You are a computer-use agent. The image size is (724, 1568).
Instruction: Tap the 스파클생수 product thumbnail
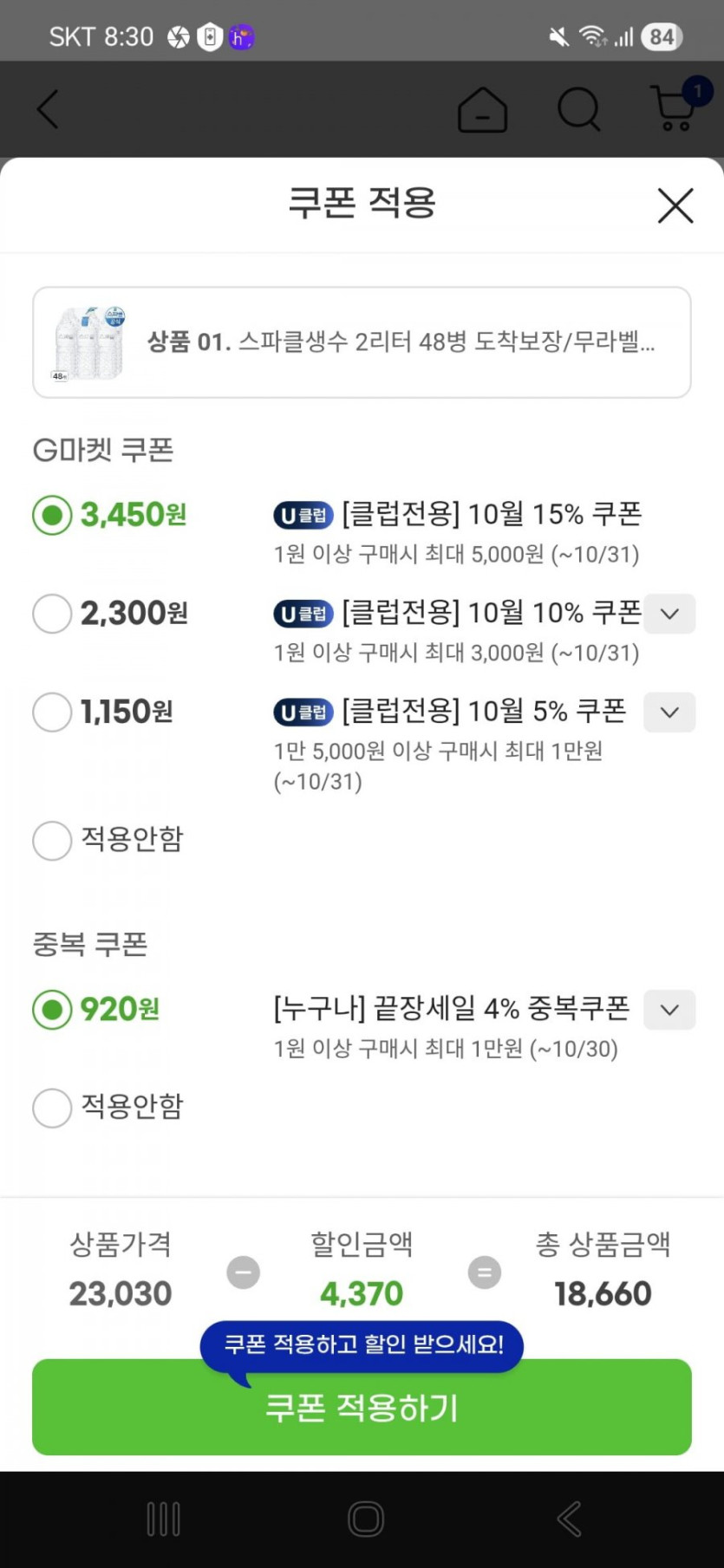point(89,342)
